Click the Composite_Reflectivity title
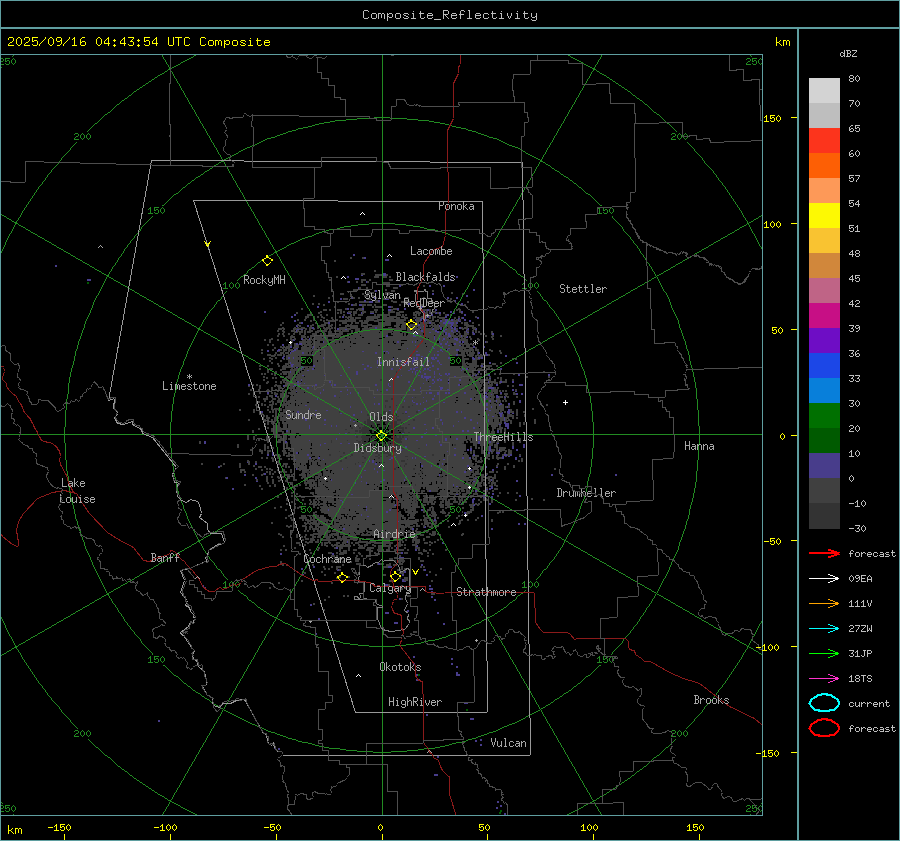Screen dimensions: 900x841 click(x=450, y=15)
